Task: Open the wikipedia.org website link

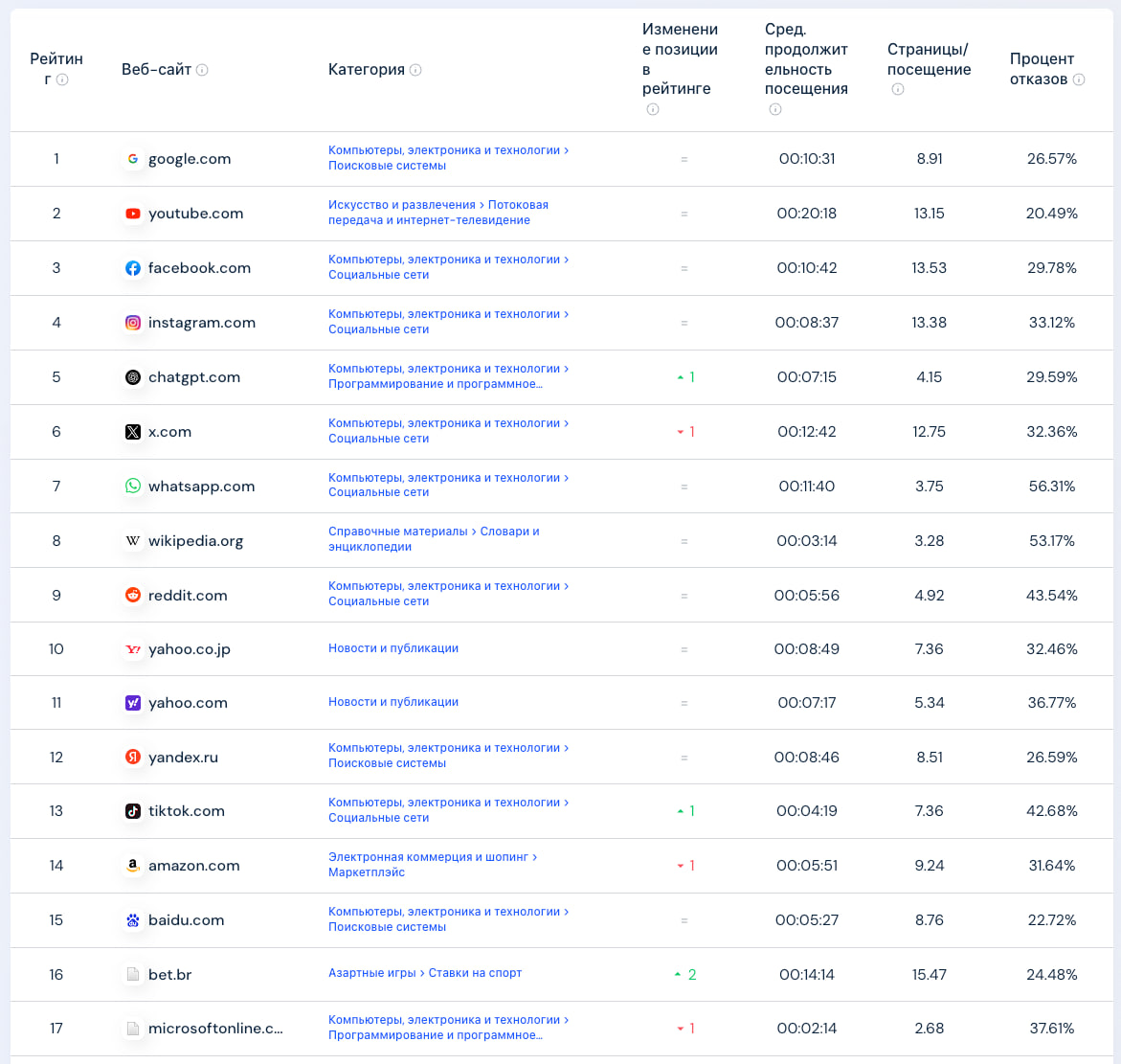Action: click(x=195, y=541)
